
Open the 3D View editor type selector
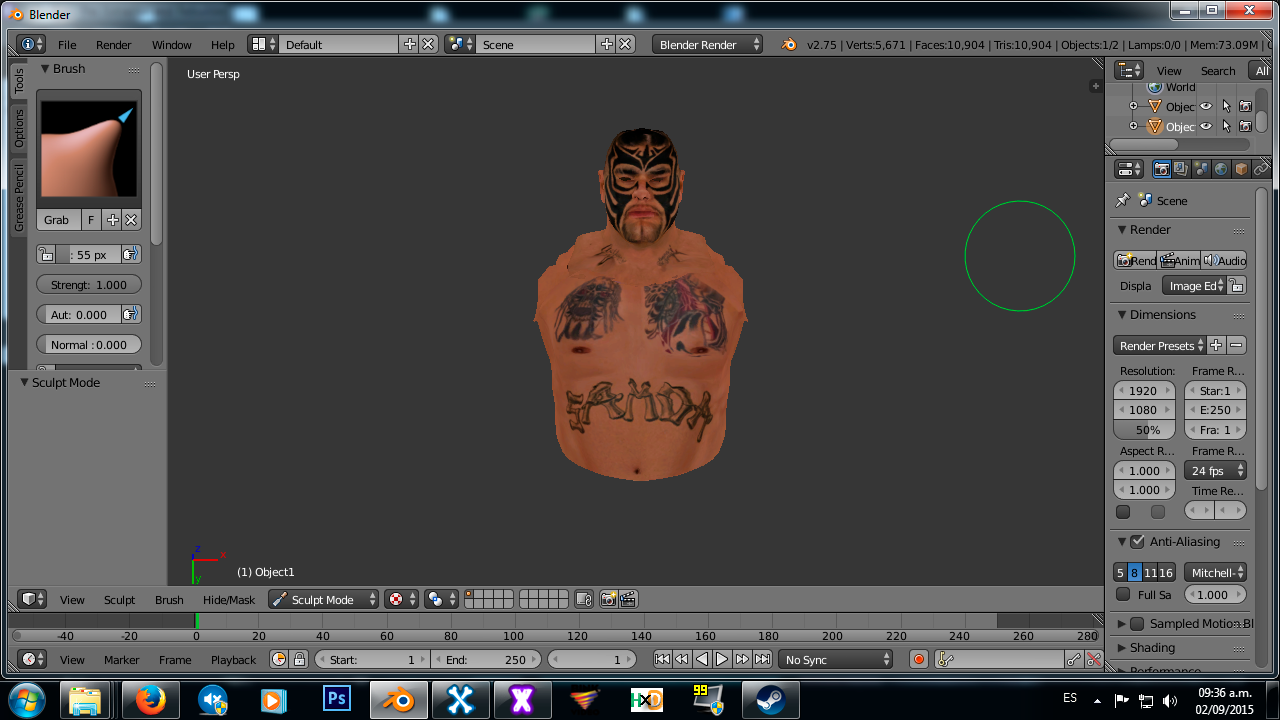pyautogui.click(x=33, y=599)
